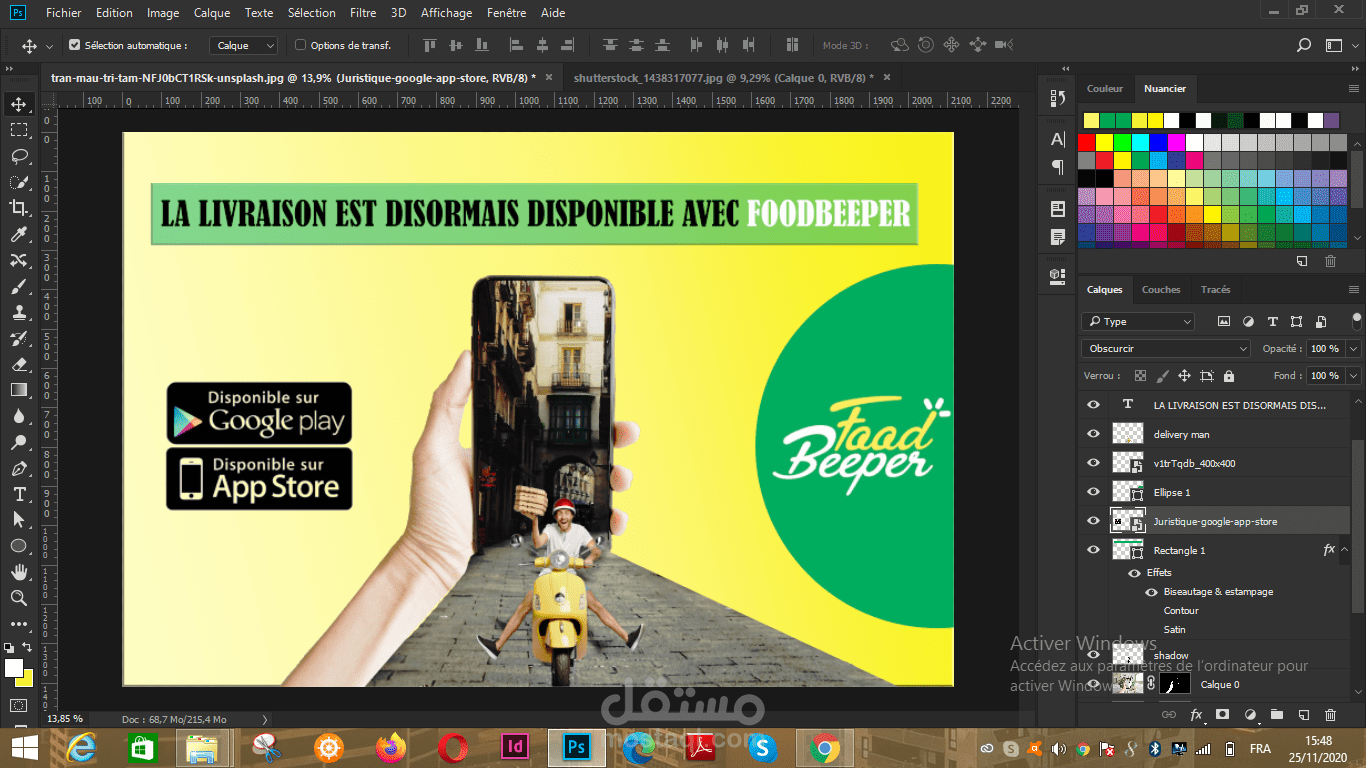
Task: Pick the red swatch in Nuancier
Action: [x=1086, y=143]
